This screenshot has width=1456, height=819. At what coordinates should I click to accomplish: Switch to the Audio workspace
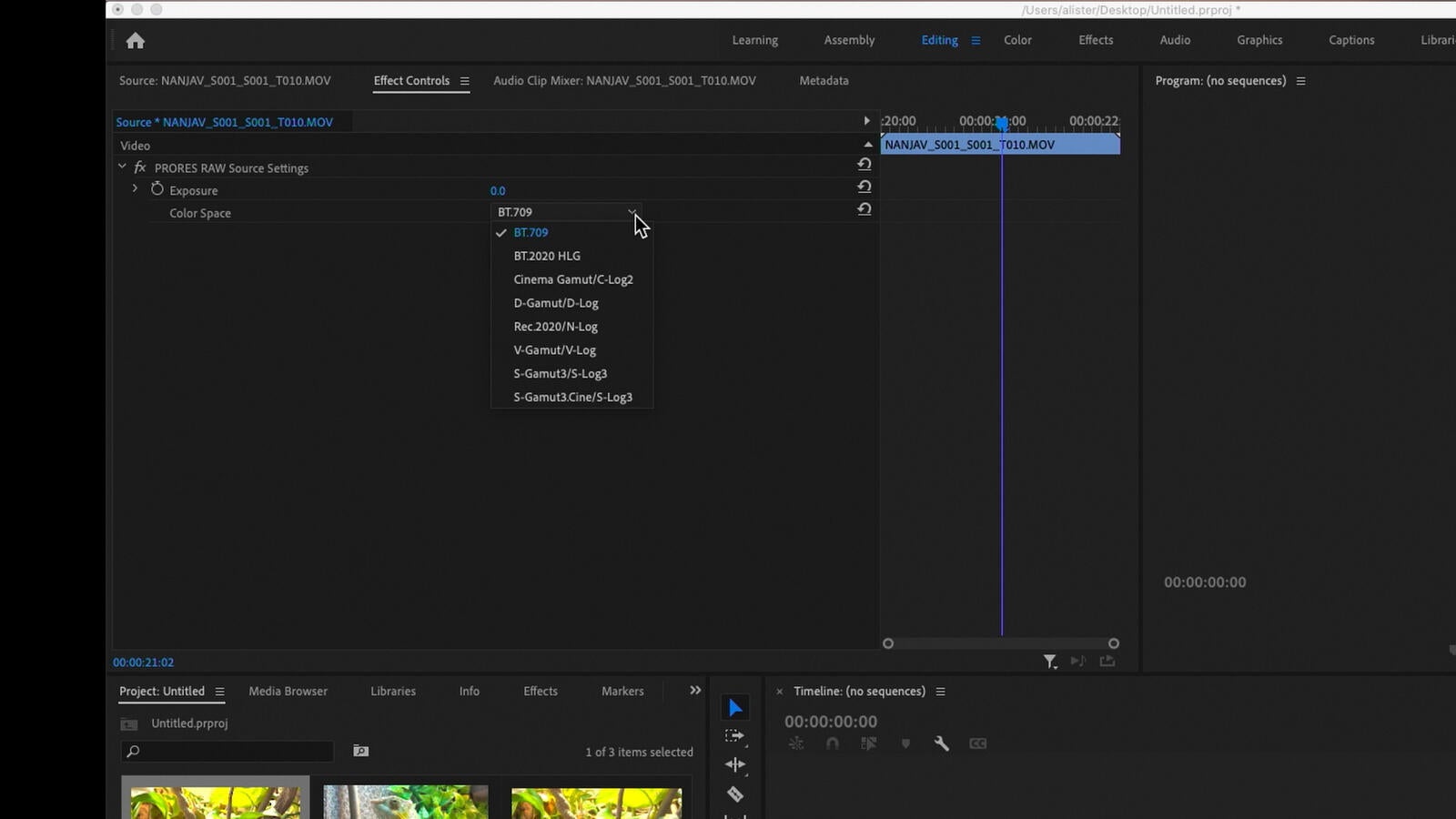[x=1175, y=40]
